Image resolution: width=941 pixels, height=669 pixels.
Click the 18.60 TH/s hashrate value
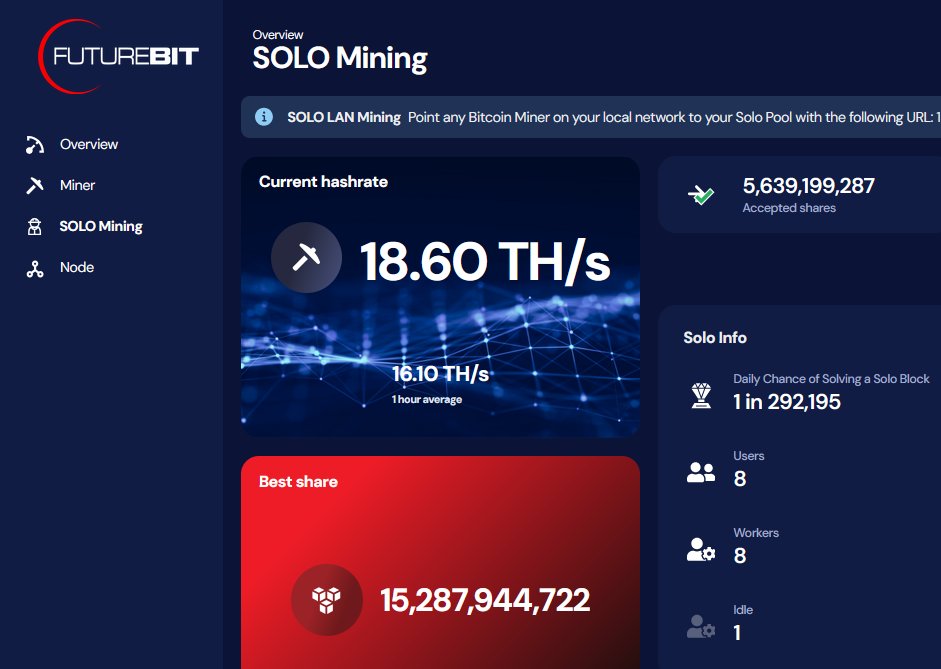[484, 261]
